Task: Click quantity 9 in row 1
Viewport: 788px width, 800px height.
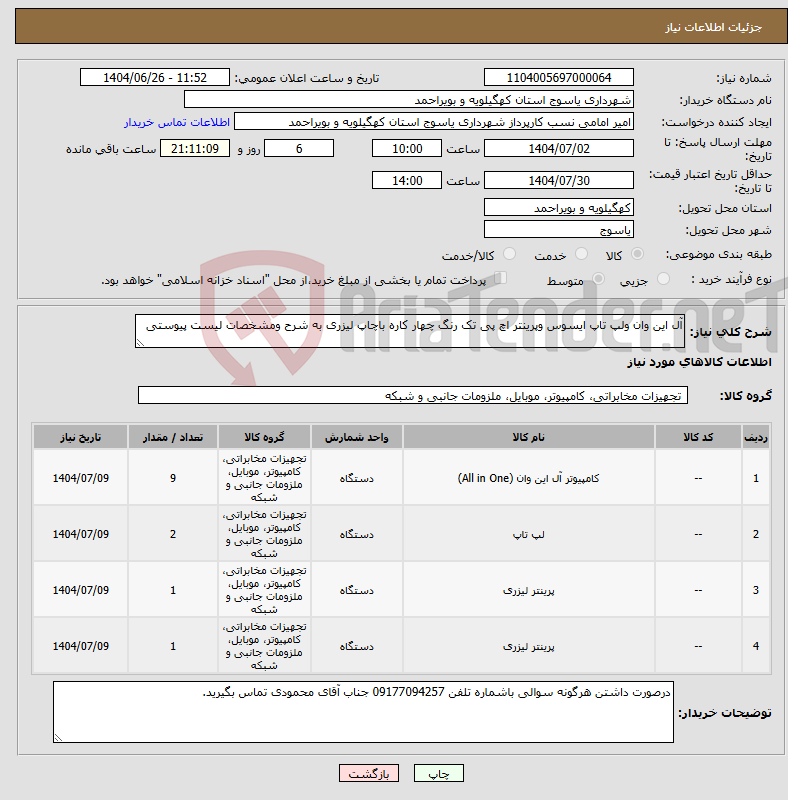Action: [x=173, y=478]
